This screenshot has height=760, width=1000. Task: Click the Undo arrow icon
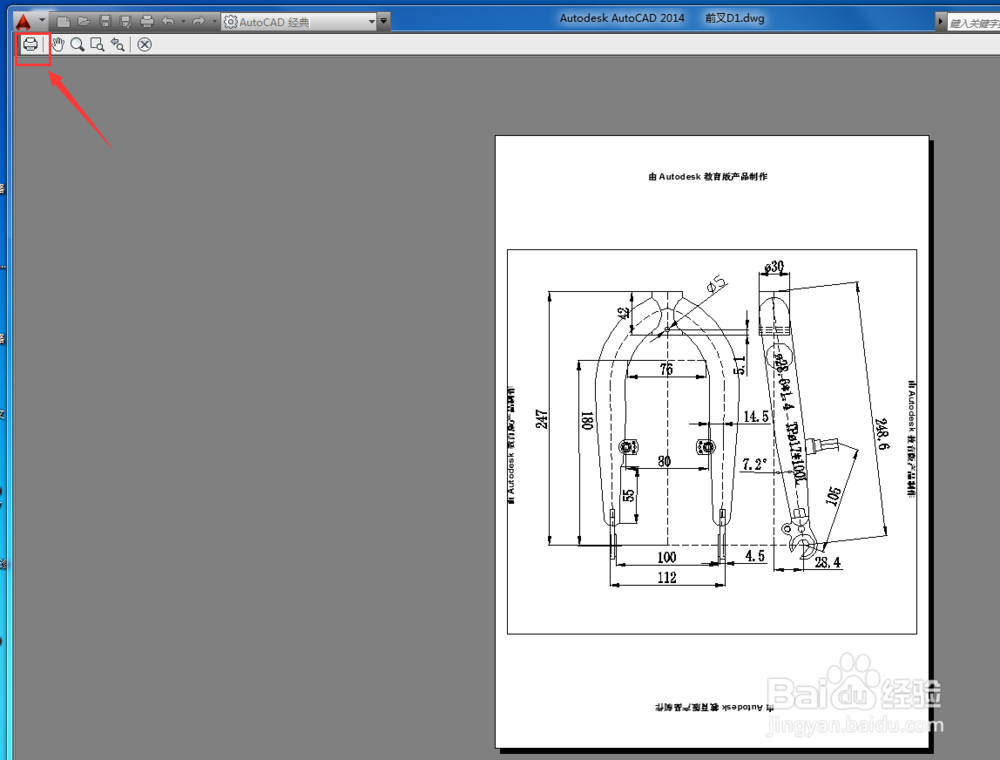[x=168, y=22]
